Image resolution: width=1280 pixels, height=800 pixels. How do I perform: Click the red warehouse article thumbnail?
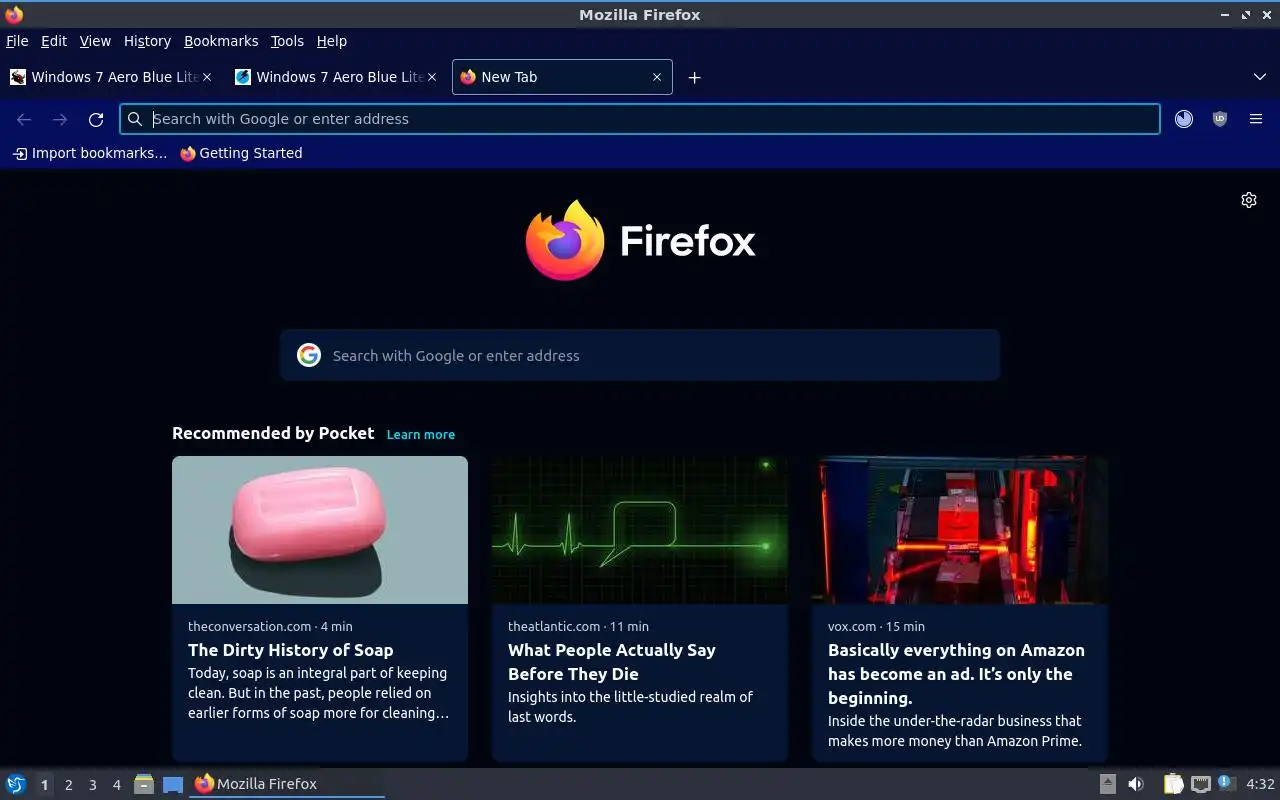click(x=960, y=530)
